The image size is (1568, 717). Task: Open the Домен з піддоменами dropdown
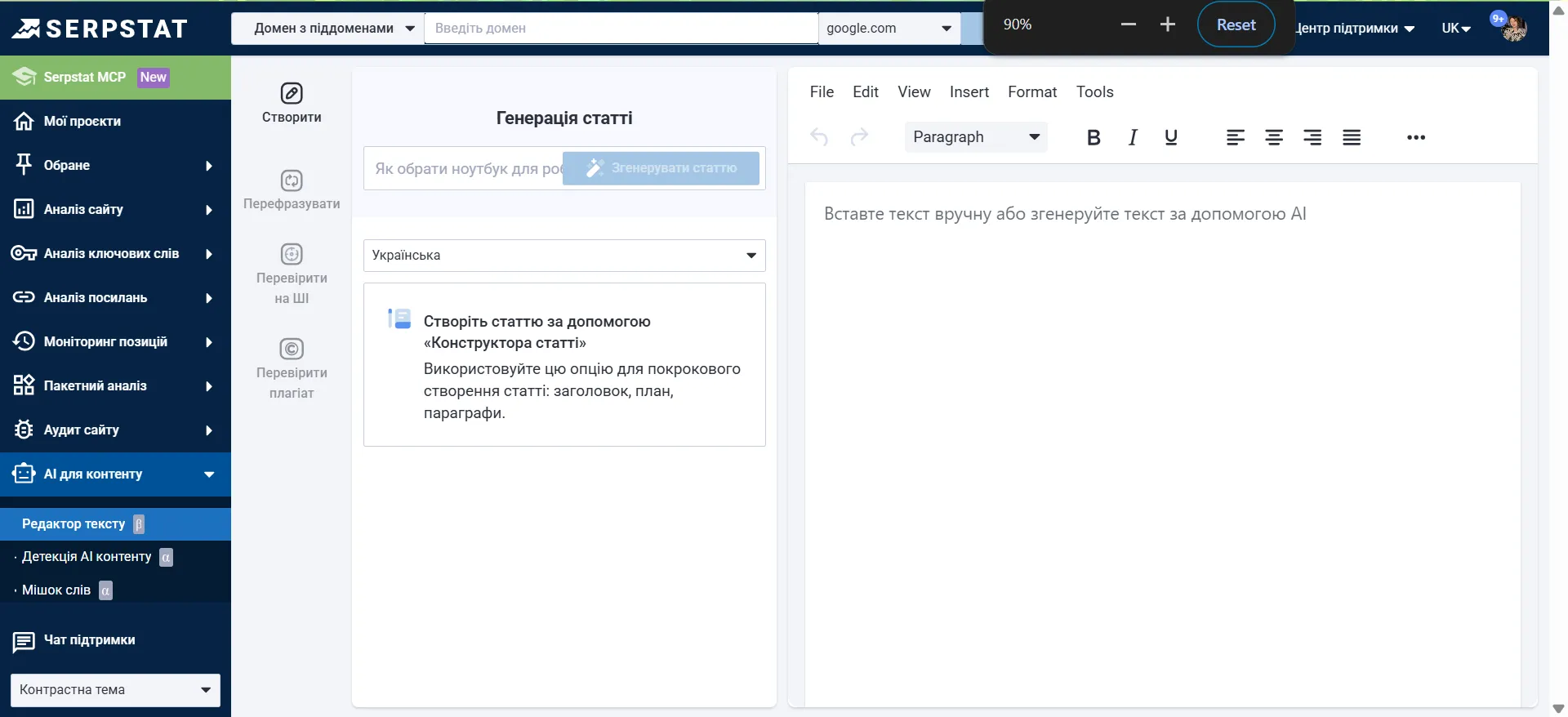point(327,29)
